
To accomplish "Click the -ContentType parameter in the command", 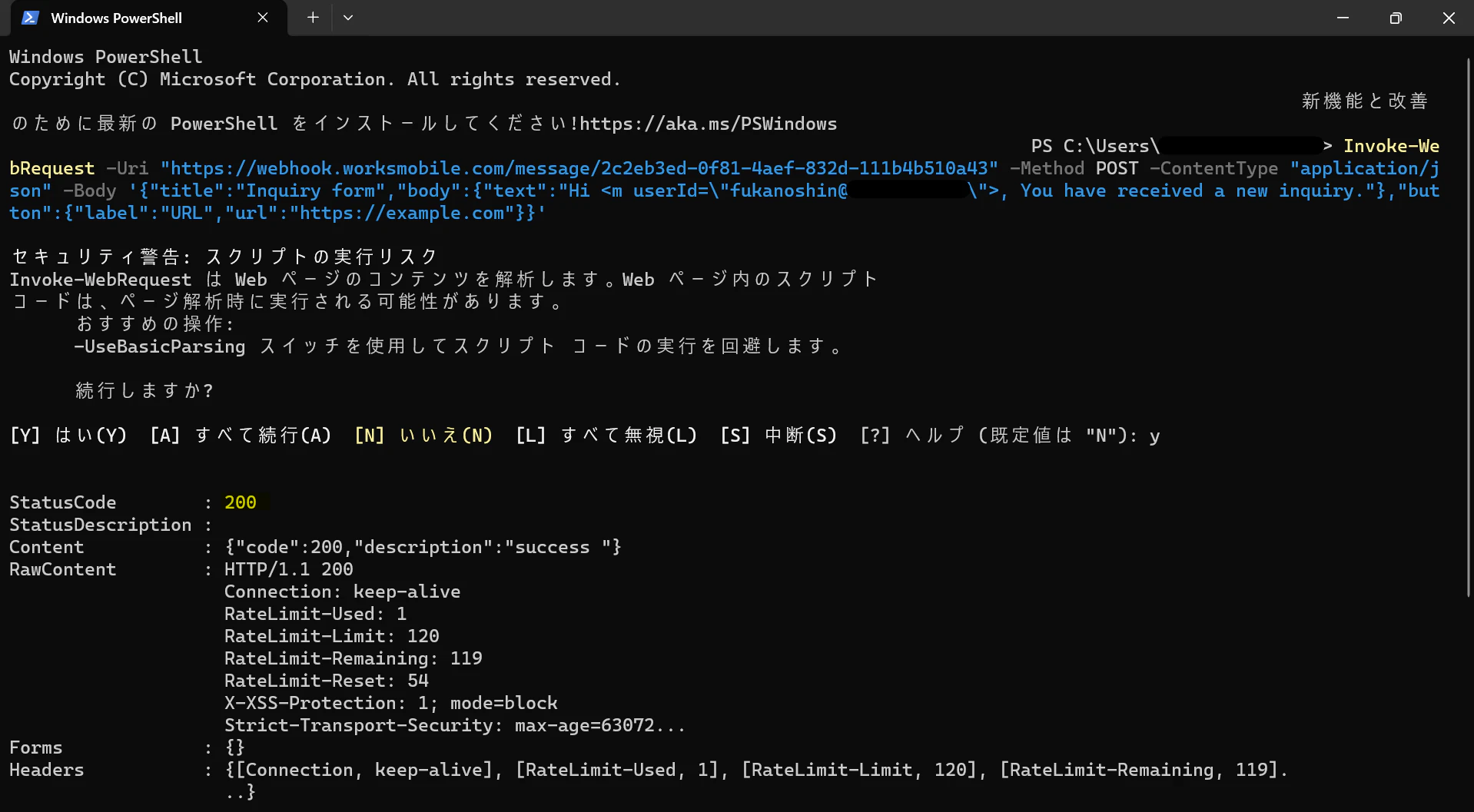I will point(1214,168).
